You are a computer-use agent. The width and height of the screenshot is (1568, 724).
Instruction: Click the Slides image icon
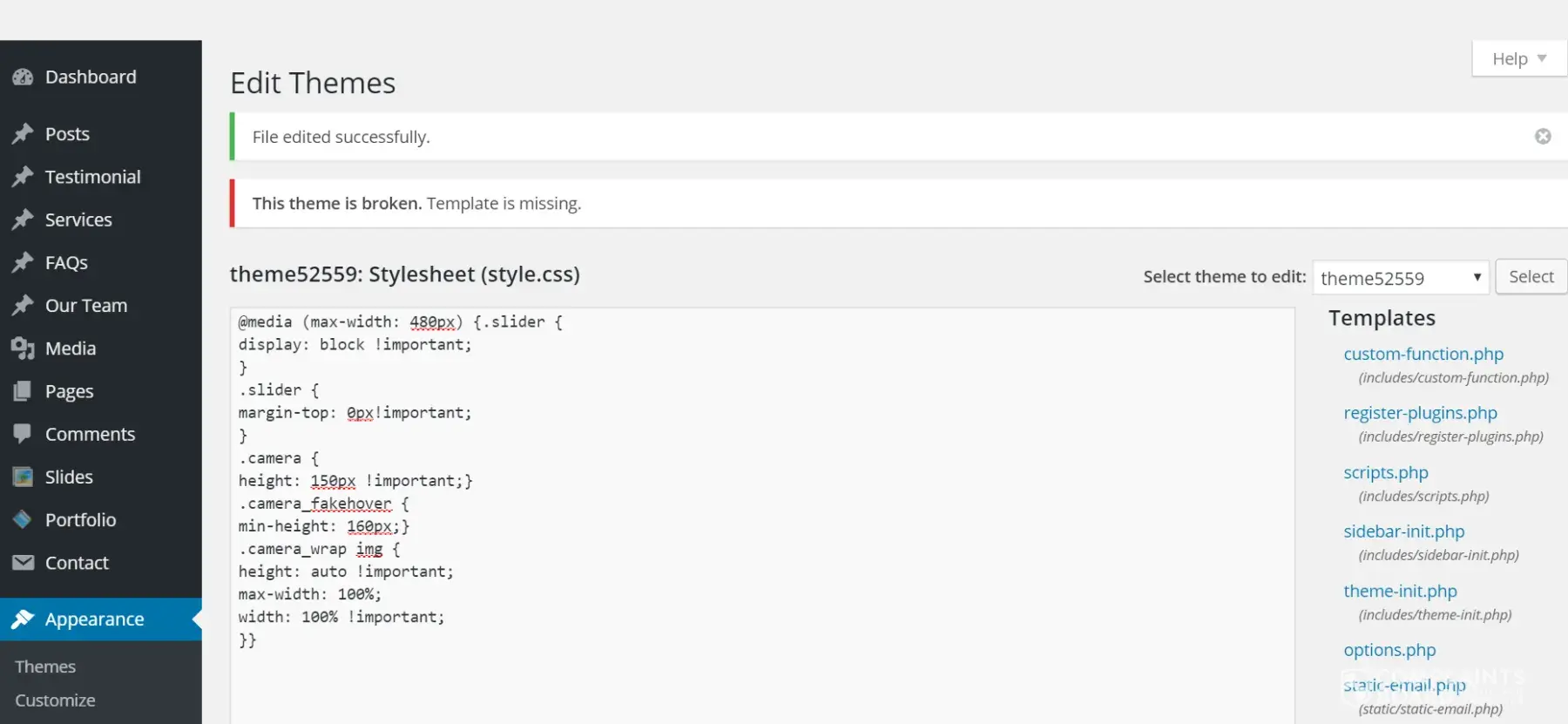23,477
